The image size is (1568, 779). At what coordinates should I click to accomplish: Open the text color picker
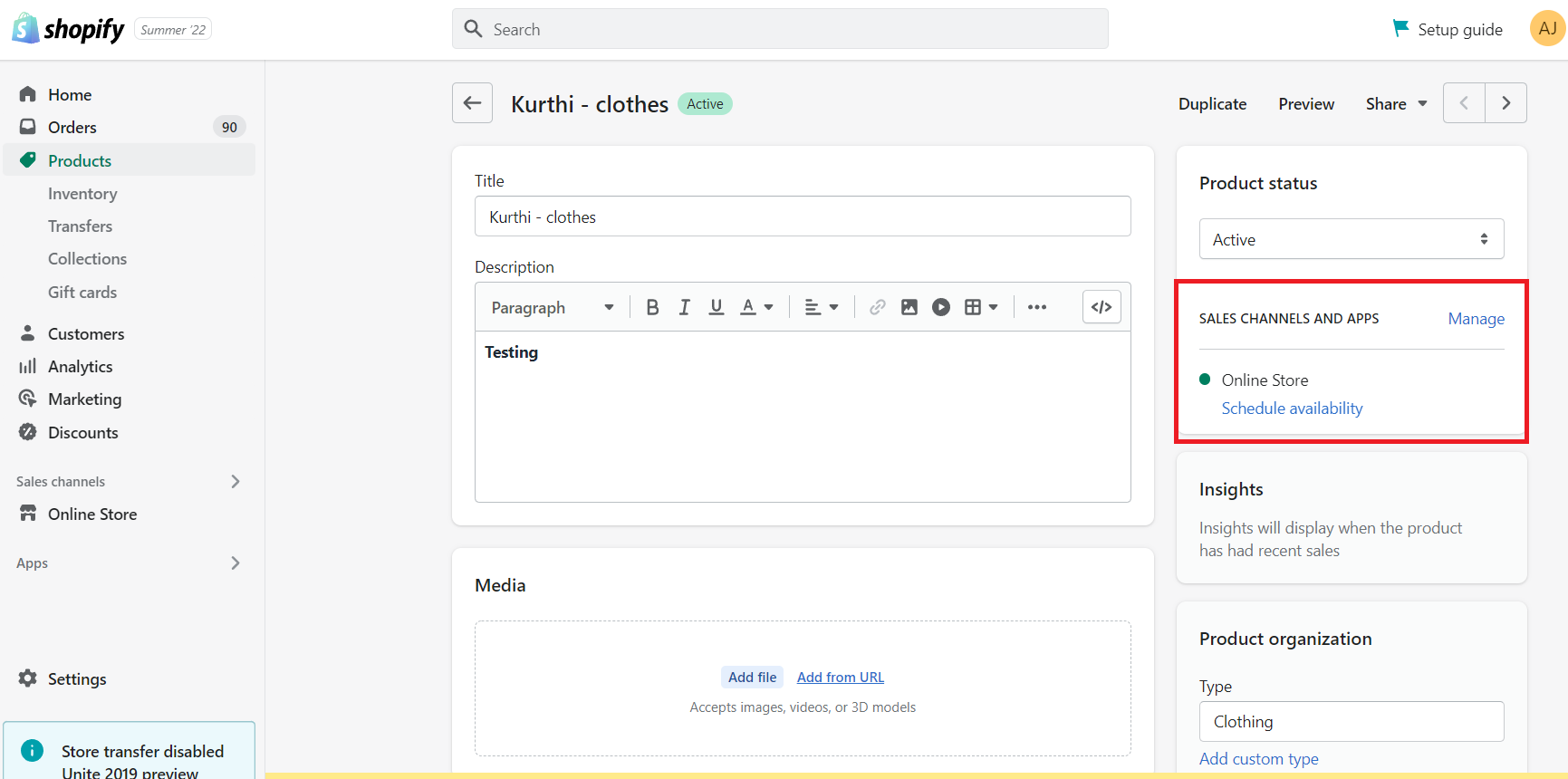(756, 307)
